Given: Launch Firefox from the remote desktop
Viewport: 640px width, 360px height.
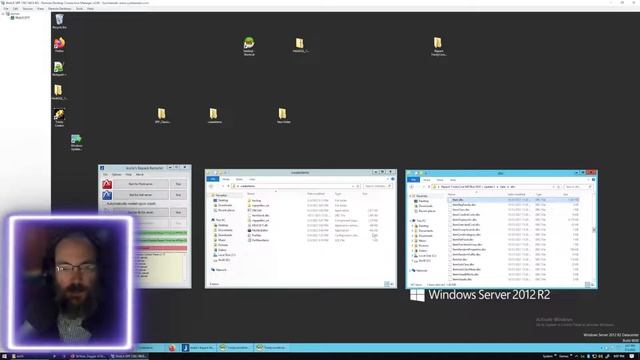Looking at the screenshot, I should (x=59, y=43).
